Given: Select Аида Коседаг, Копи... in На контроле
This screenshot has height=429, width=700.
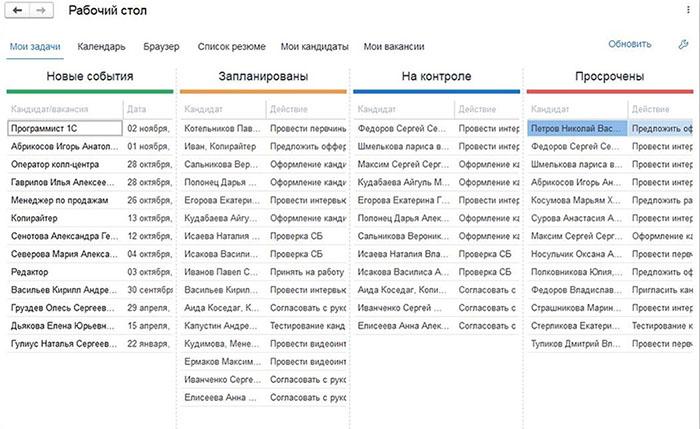Looking at the screenshot, I should [x=437, y=290].
